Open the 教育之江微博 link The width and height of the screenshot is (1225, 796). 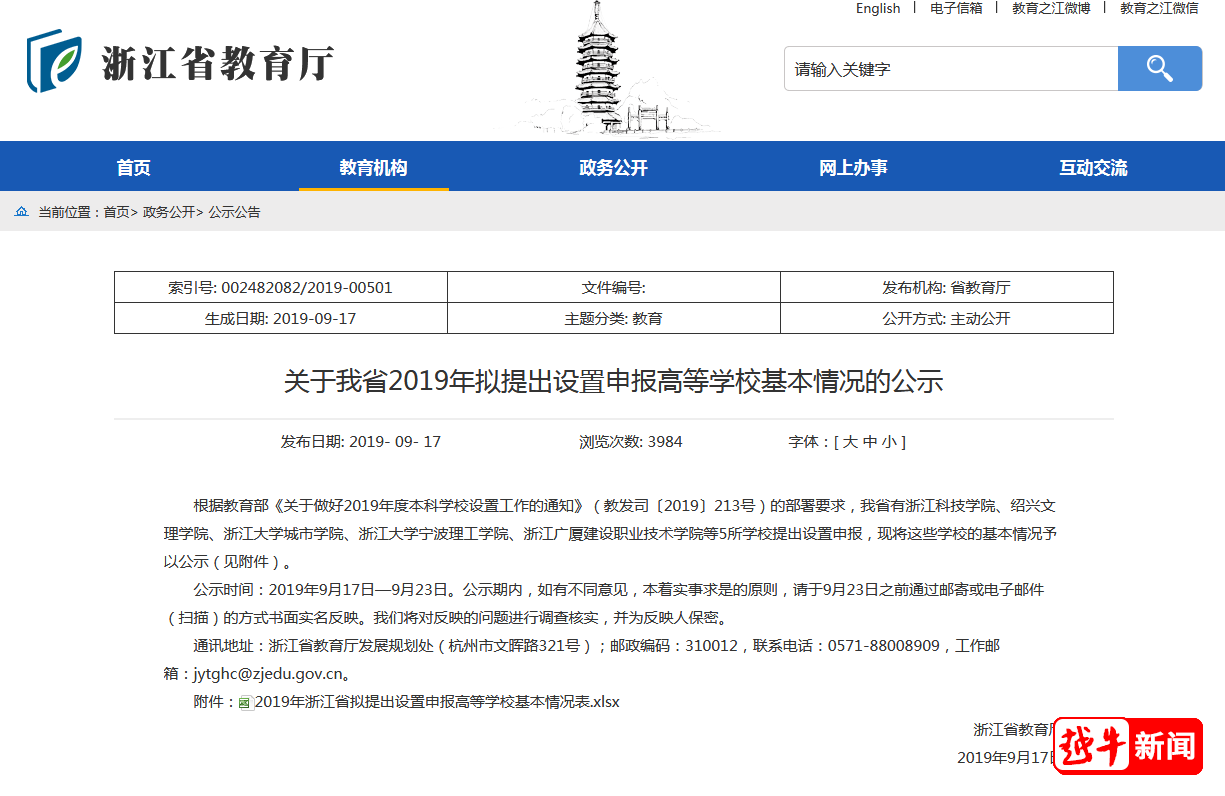pos(1050,9)
